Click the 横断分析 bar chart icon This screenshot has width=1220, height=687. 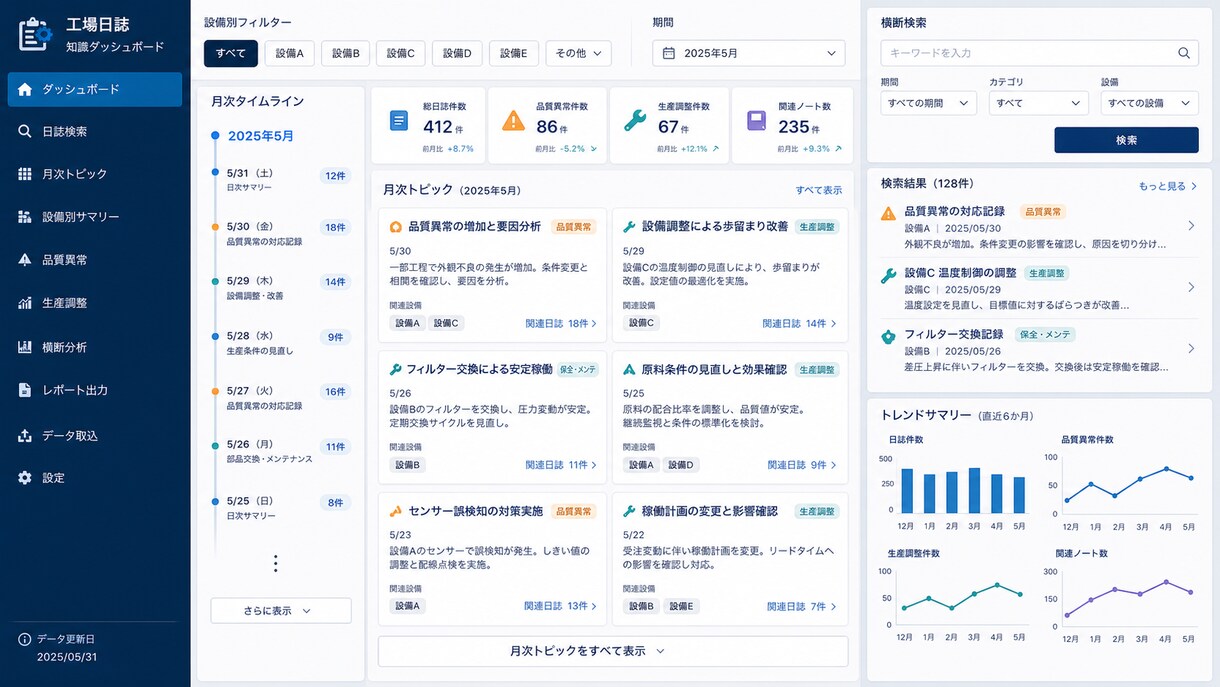25,347
